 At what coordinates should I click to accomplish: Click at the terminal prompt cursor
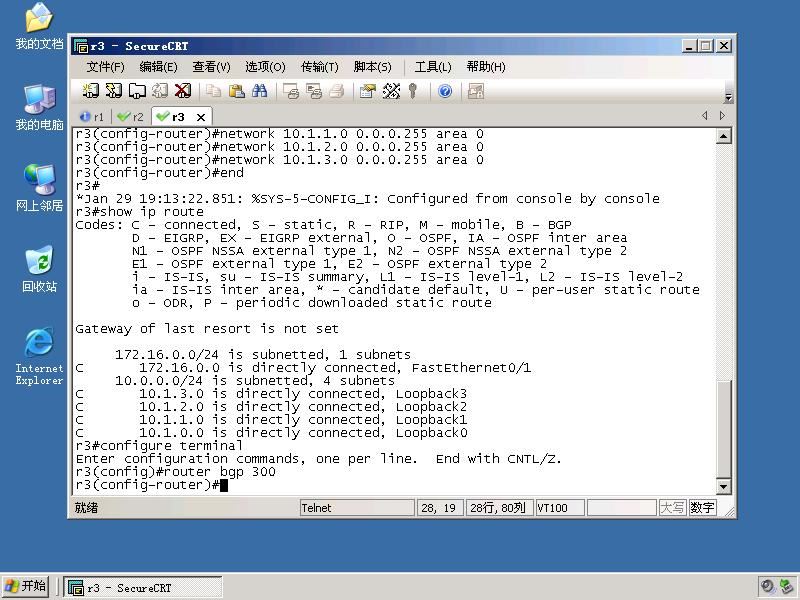click(224, 485)
